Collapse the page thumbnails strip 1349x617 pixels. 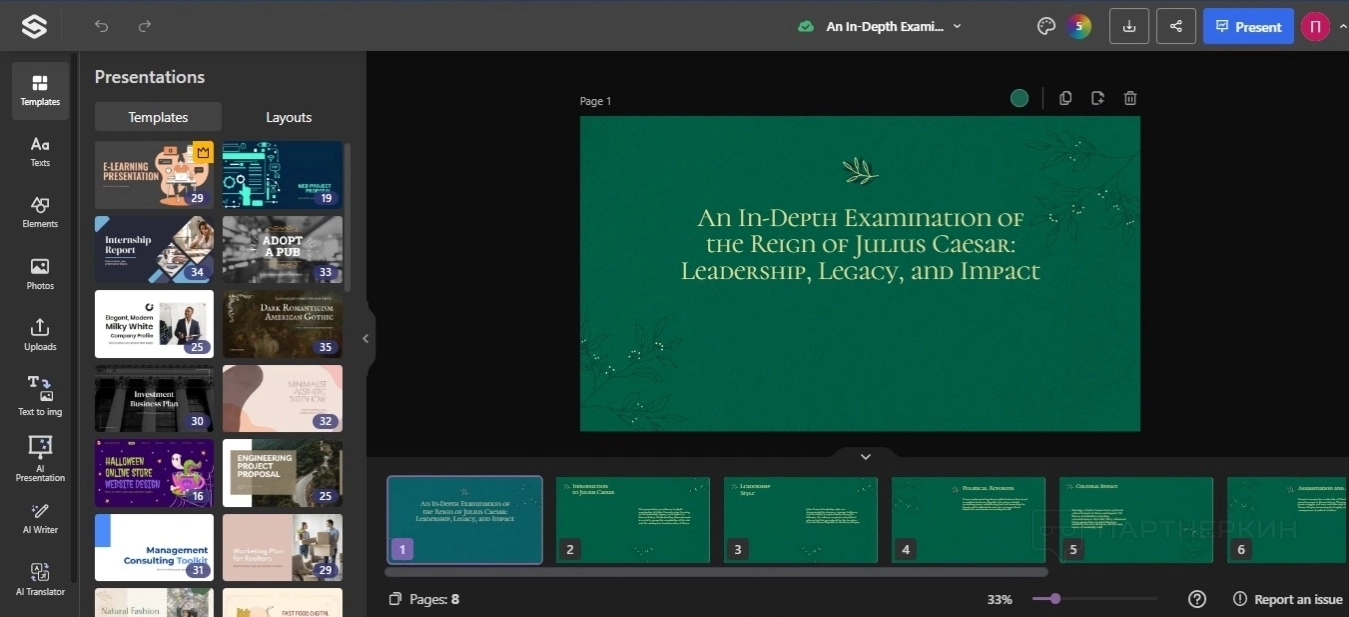(x=865, y=457)
